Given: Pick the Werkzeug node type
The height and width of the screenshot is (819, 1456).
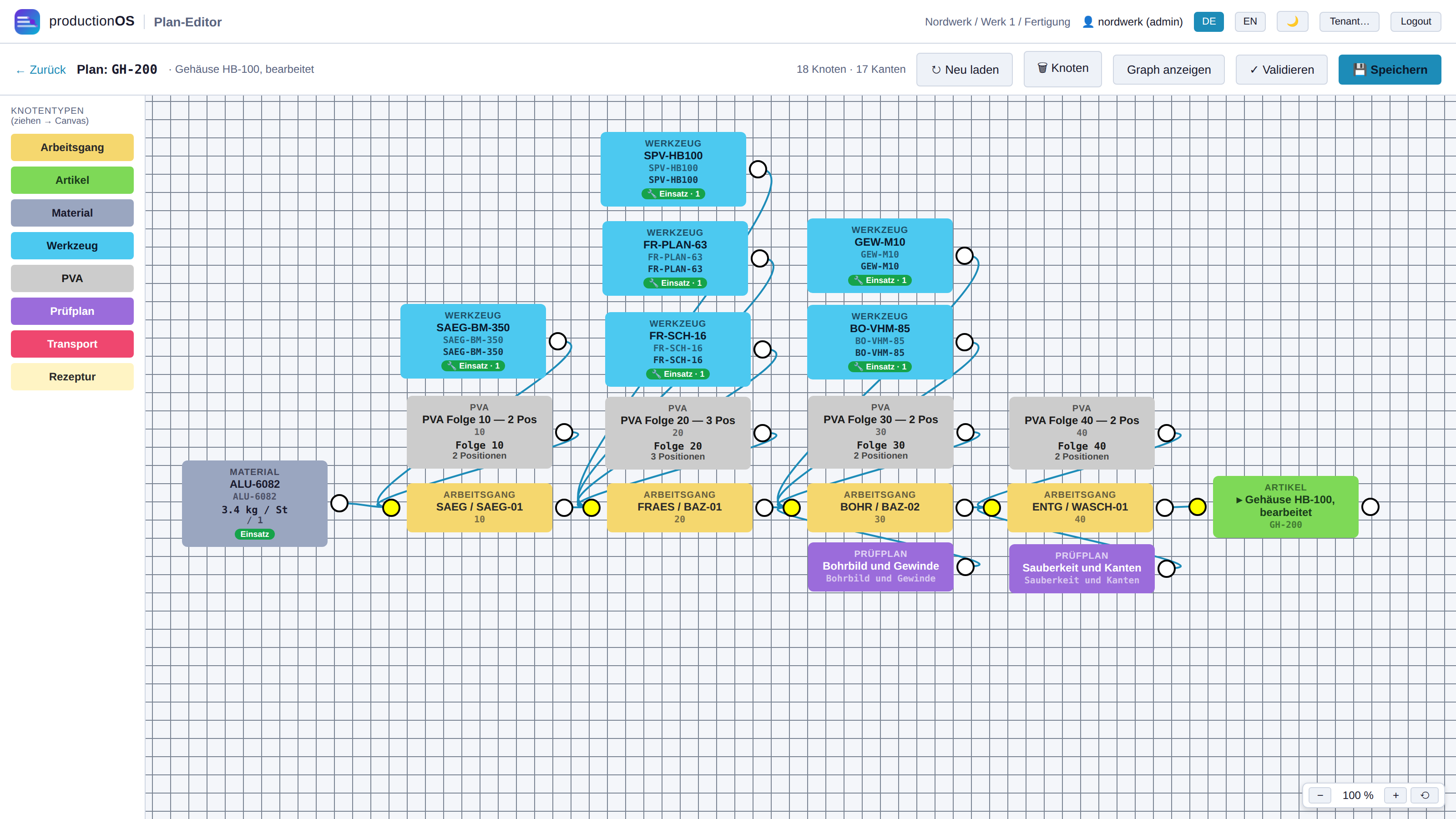Looking at the screenshot, I should (x=72, y=246).
